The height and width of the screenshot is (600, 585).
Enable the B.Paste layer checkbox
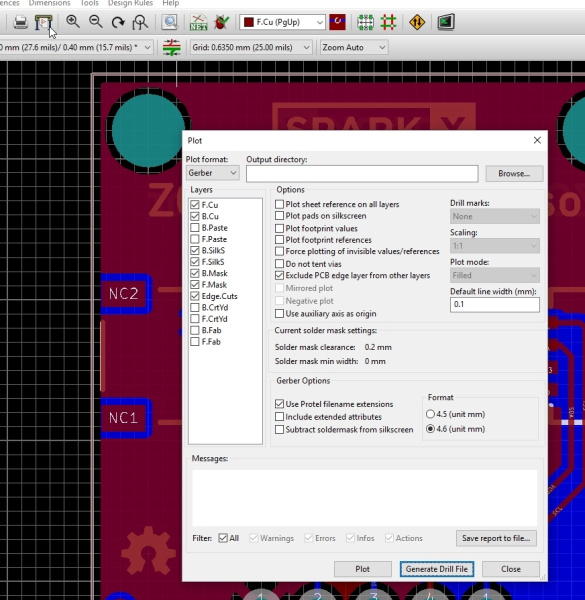[195, 228]
